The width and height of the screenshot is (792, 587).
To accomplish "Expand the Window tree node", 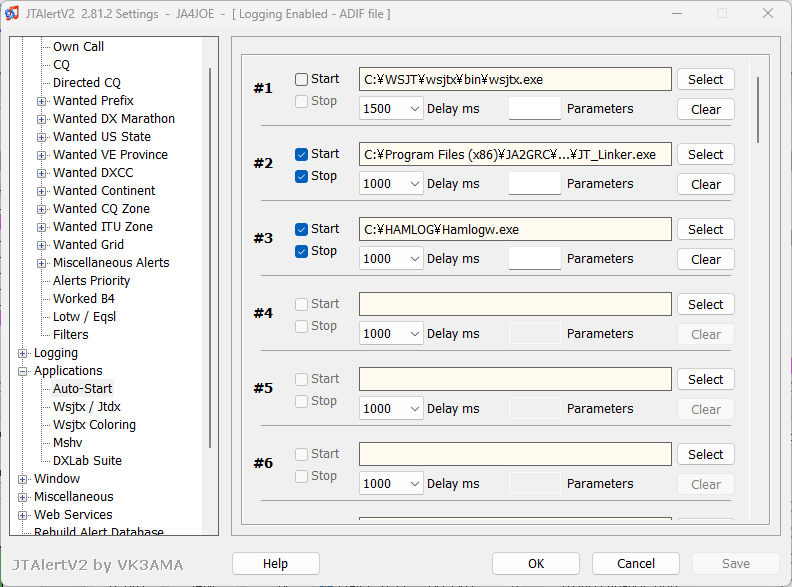I will [22, 479].
